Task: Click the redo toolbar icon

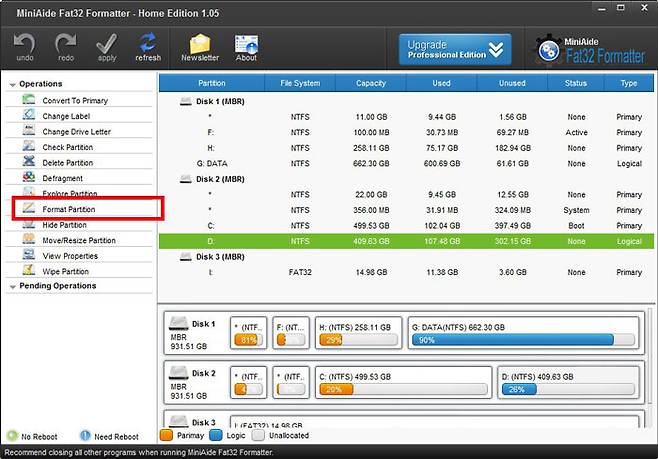Action: click(x=66, y=46)
